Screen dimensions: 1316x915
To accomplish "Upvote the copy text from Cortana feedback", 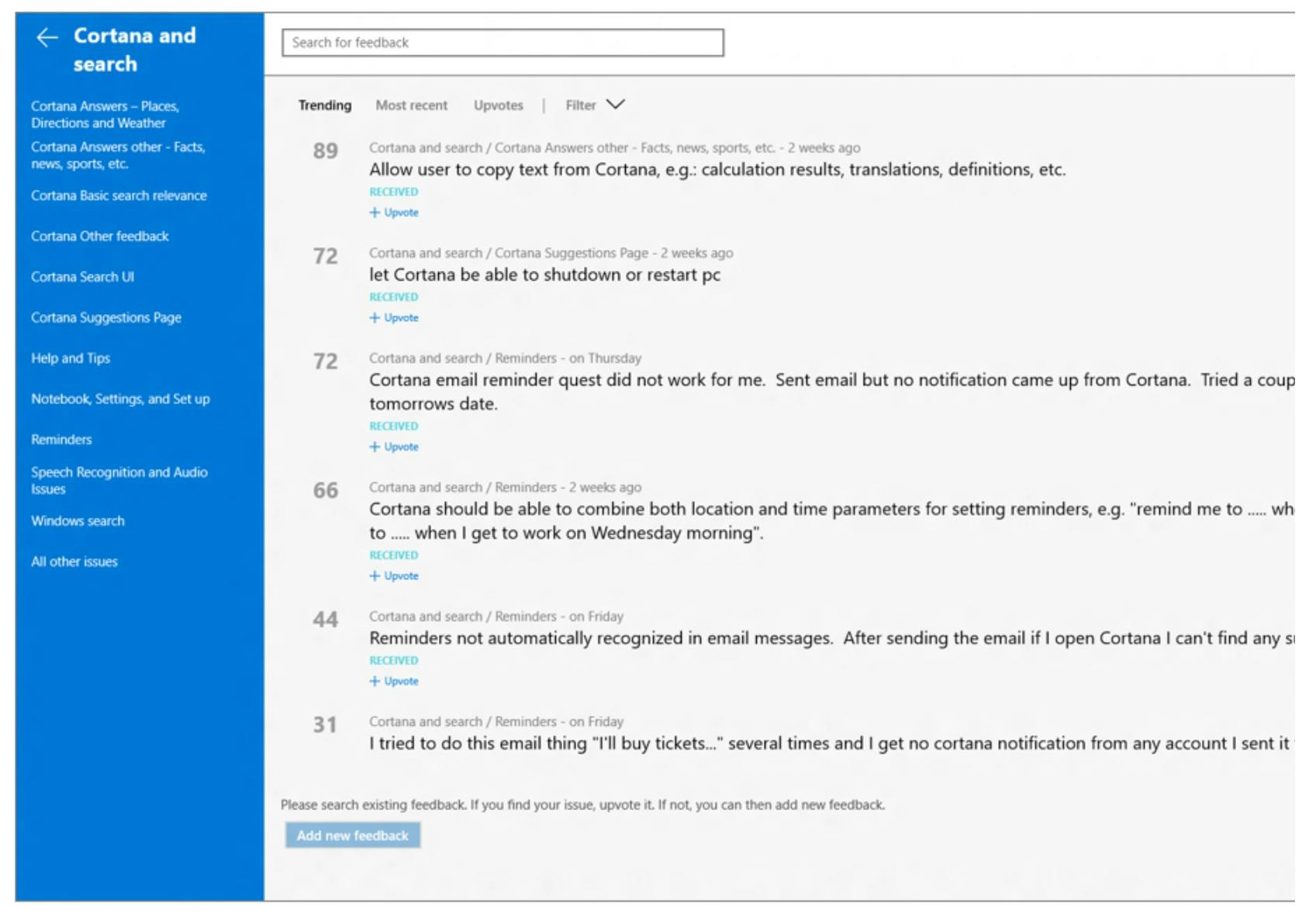I will point(395,212).
